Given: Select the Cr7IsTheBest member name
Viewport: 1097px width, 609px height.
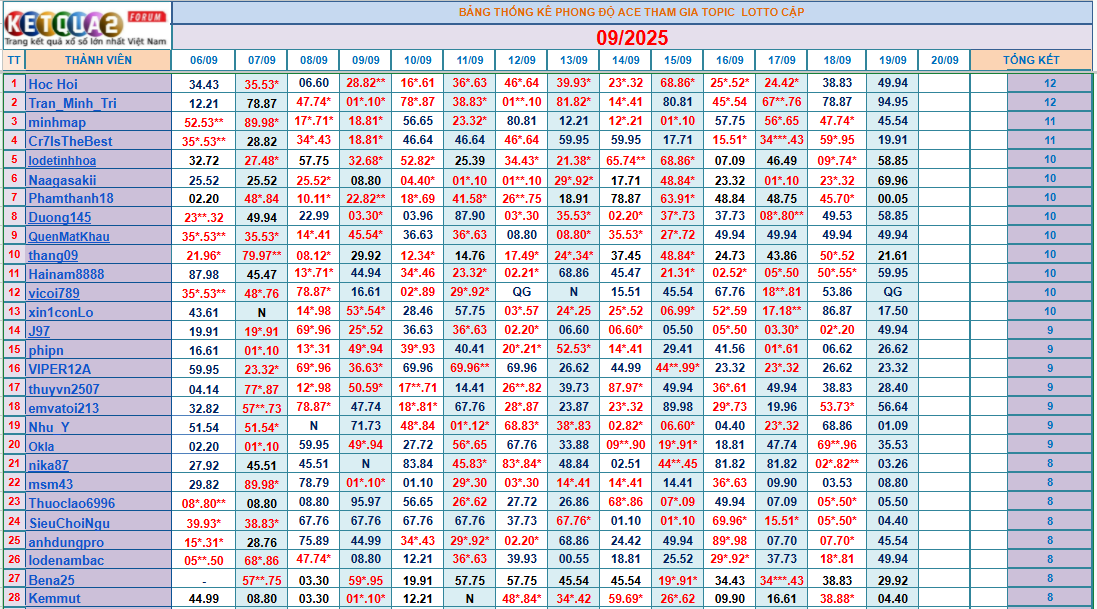Looking at the screenshot, I should (x=70, y=141).
